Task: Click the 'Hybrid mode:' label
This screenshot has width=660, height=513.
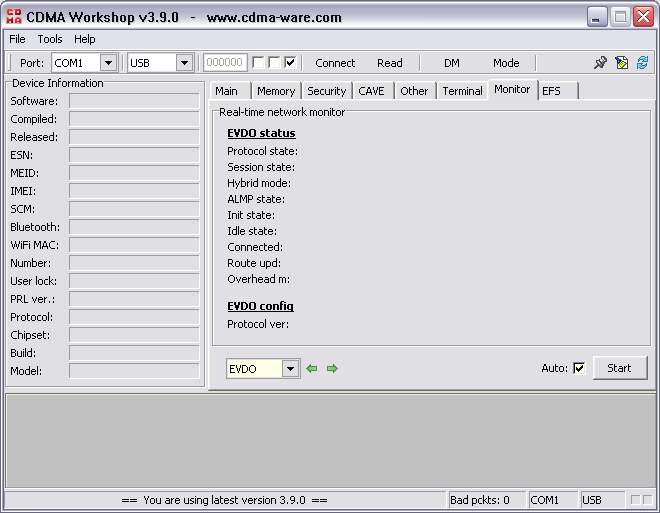Action: tap(259, 183)
